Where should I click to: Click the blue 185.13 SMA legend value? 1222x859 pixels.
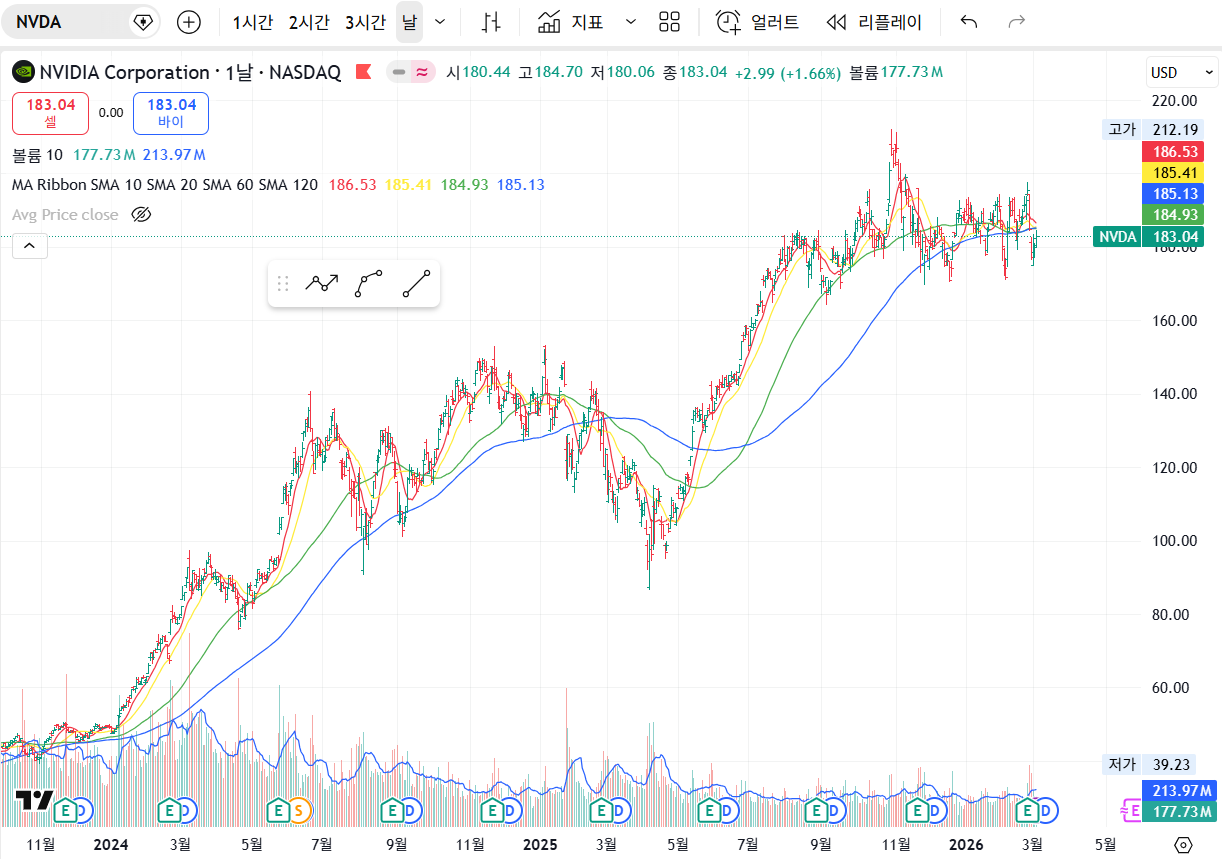tap(521, 185)
